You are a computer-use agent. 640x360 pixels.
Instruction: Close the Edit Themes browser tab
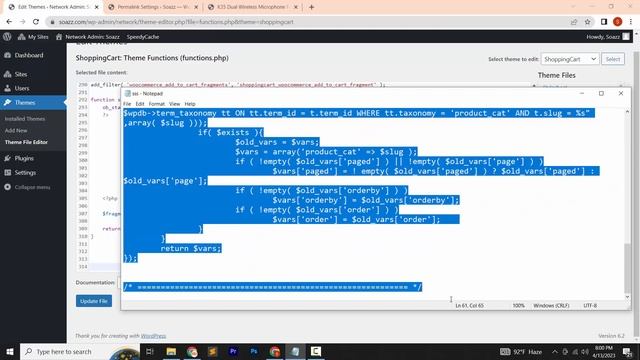[x=96, y=7]
